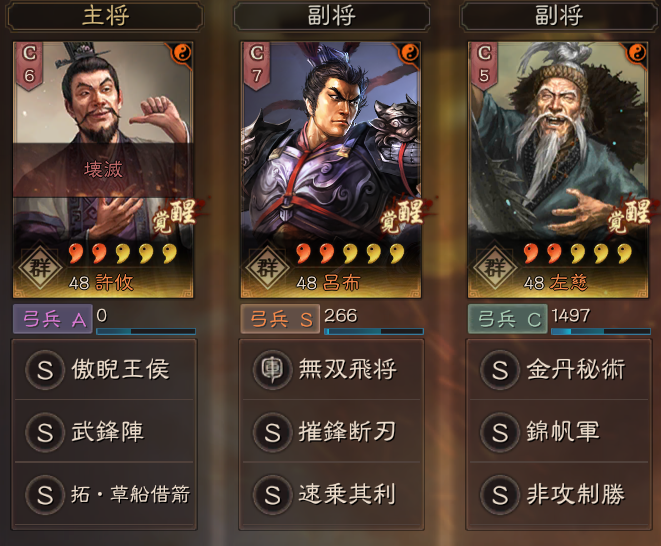Click the yin-yang icon on 呂布's card

[409, 53]
